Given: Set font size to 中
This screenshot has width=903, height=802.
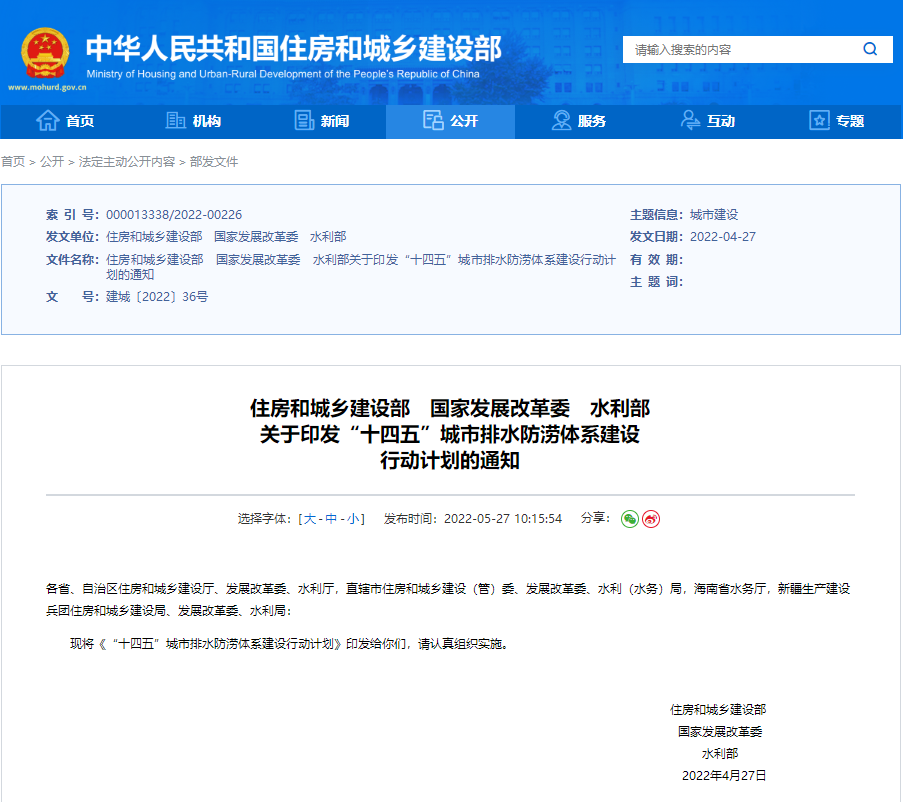Looking at the screenshot, I should (x=331, y=519).
